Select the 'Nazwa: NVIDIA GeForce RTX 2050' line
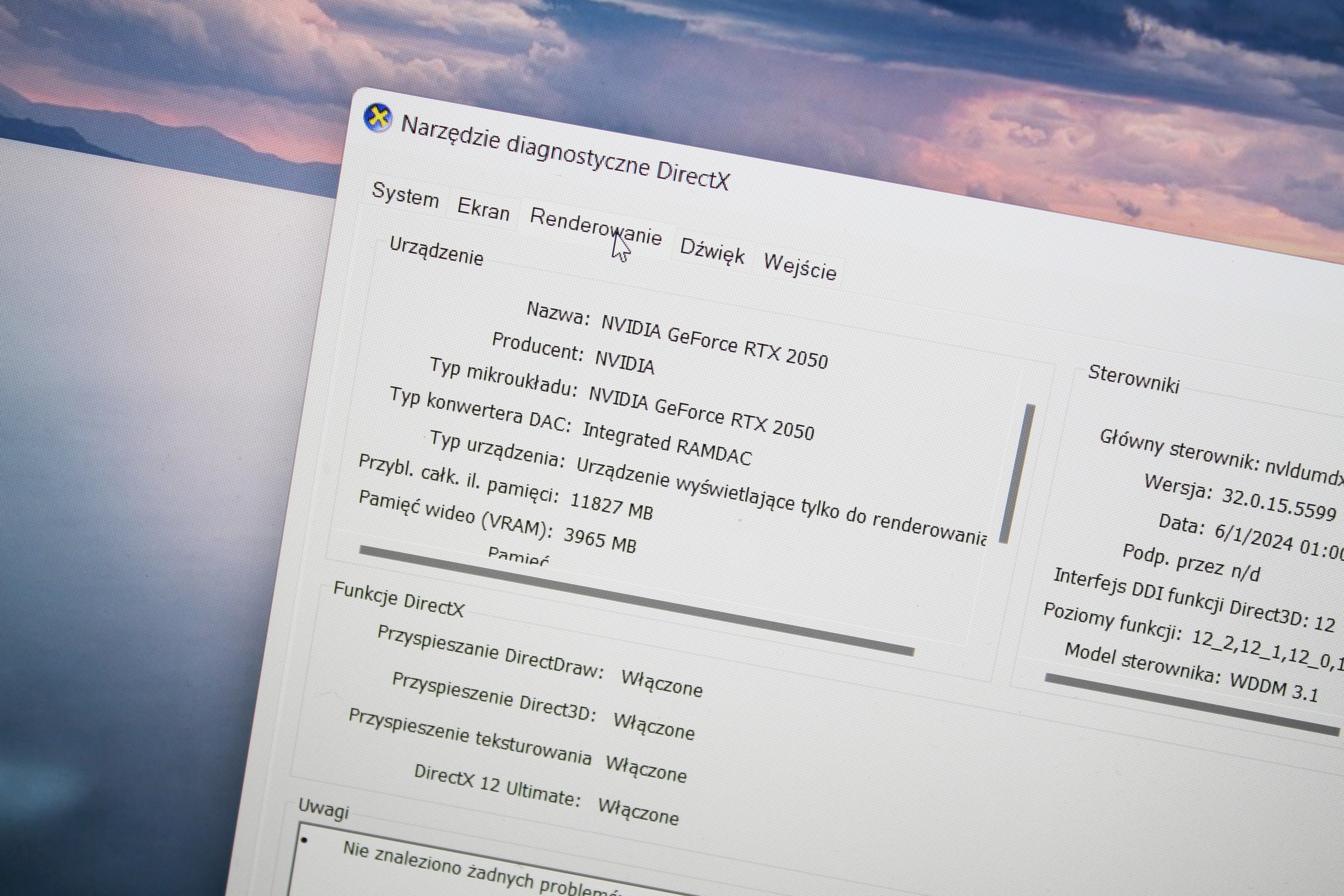Screen dimensions: 1344x896 [x=677, y=335]
